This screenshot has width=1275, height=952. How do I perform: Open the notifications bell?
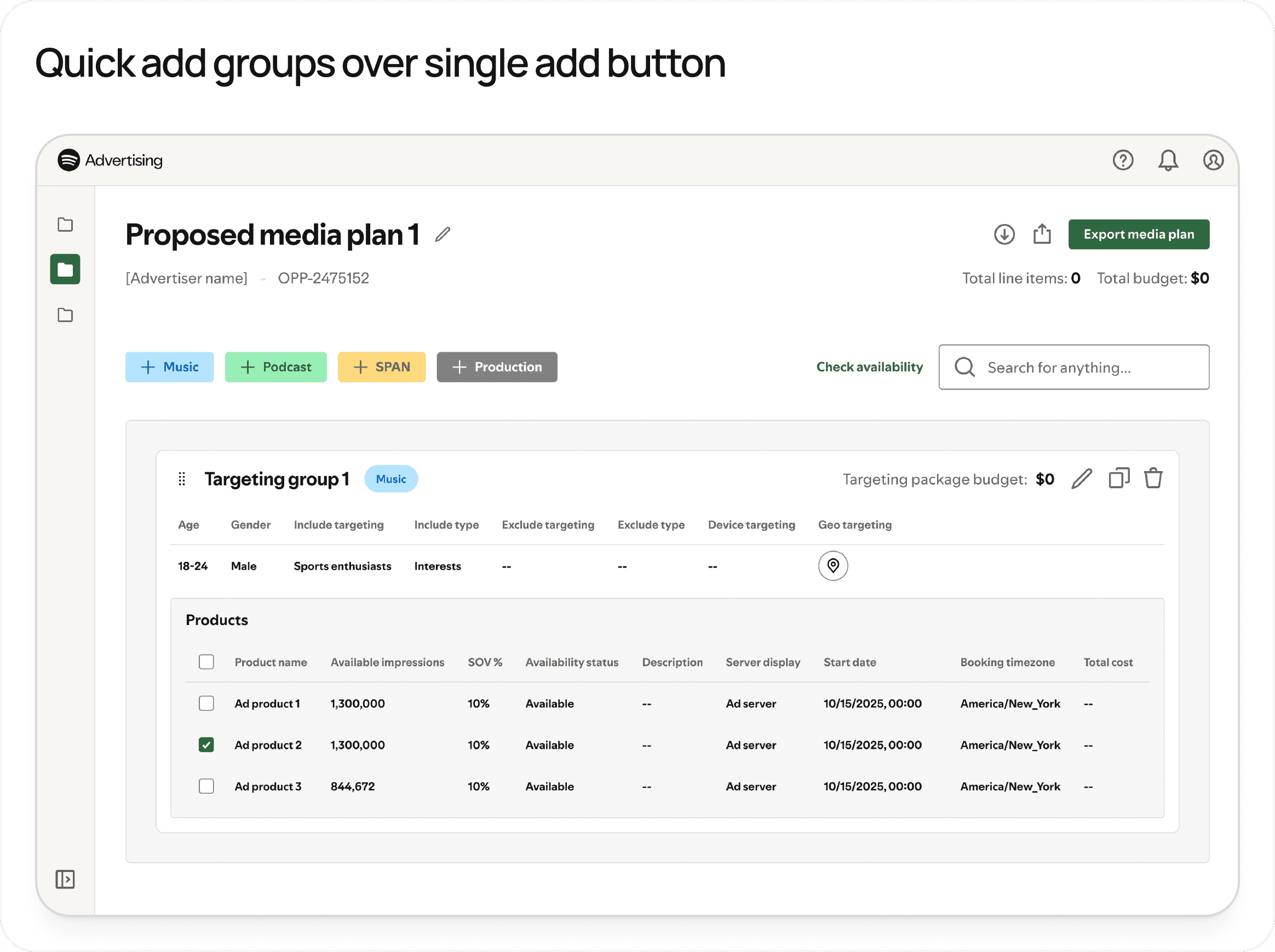coord(1168,160)
